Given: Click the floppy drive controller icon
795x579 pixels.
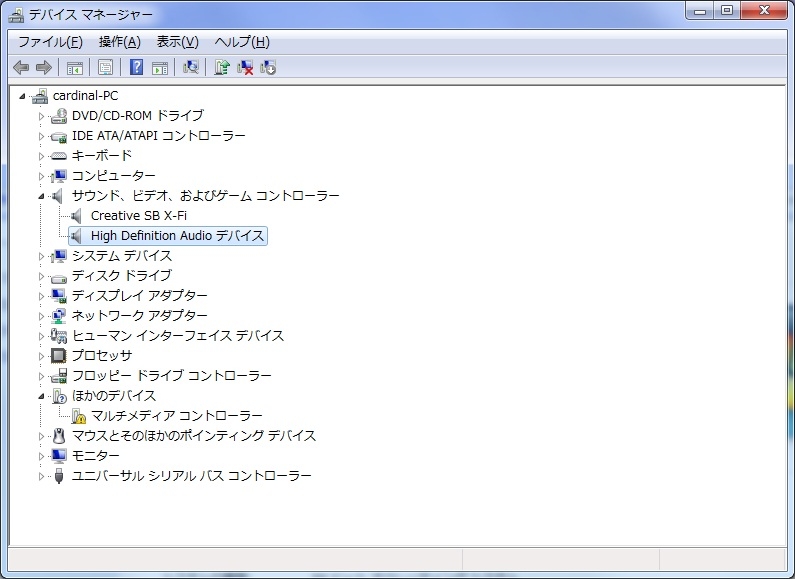Looking at the screenshot, I should (58, 376).
